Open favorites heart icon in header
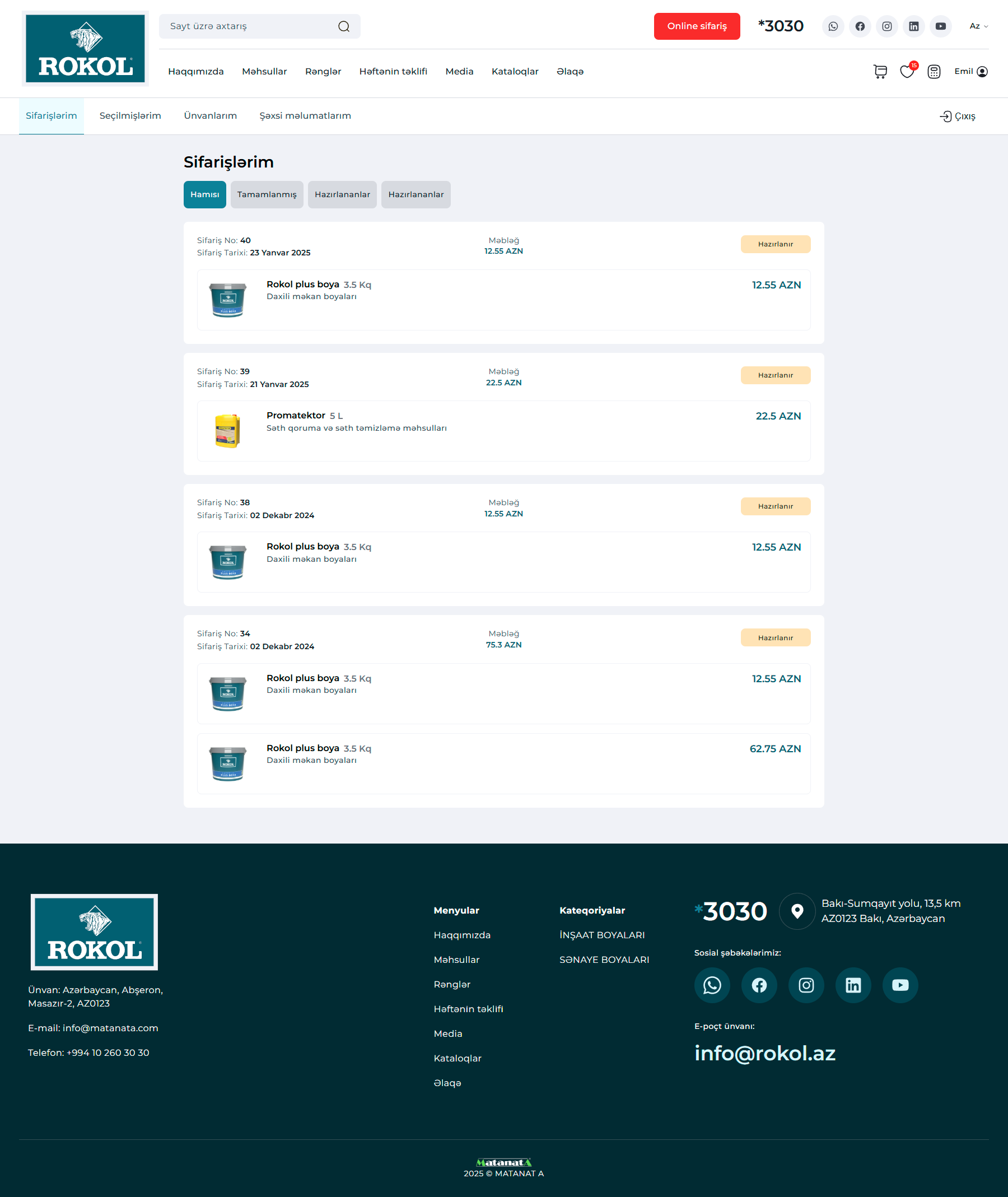The image size is (1008, 1197). [906, 72]
